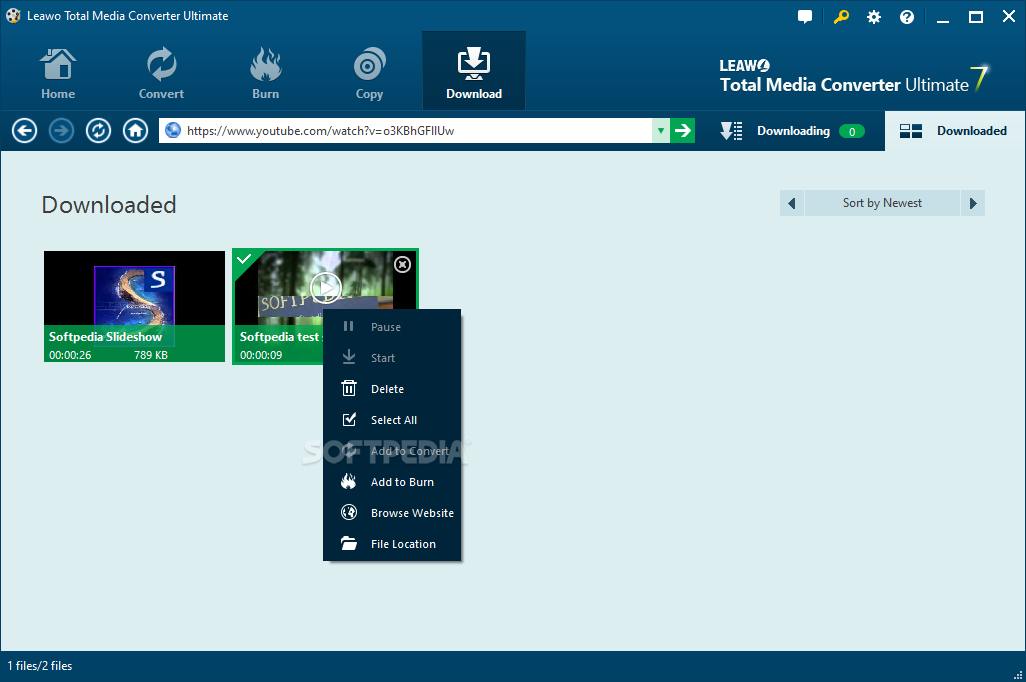
Task: Click the Softpedia Slideshow title text
Action: (105, 337)
